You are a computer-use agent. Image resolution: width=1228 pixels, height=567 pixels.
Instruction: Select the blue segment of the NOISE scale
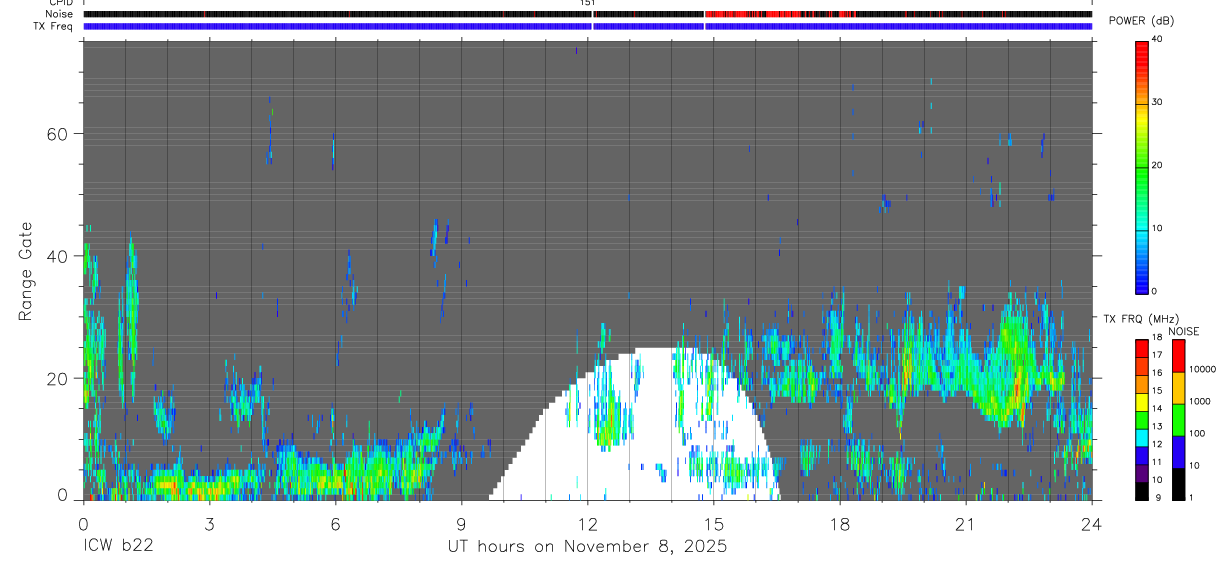1178,452
